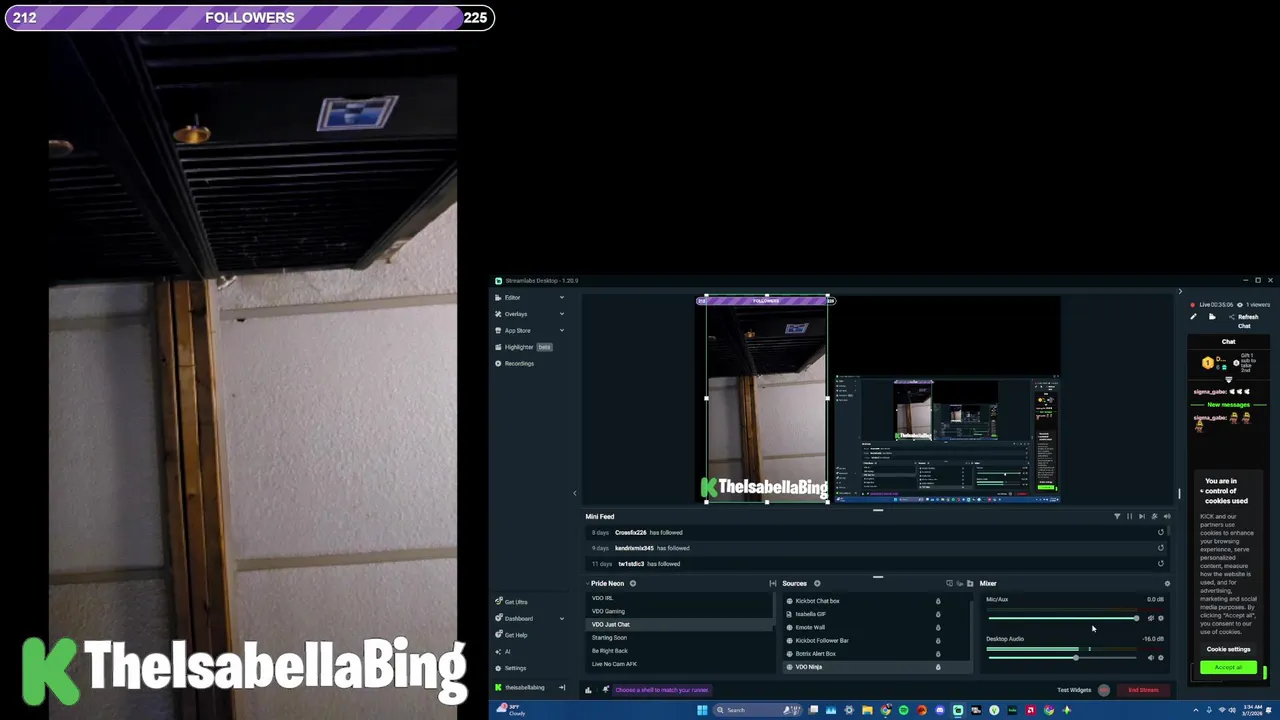
Task: Open App Store in the sidebar
Action: pyautogui.click(x=517, y=330)
